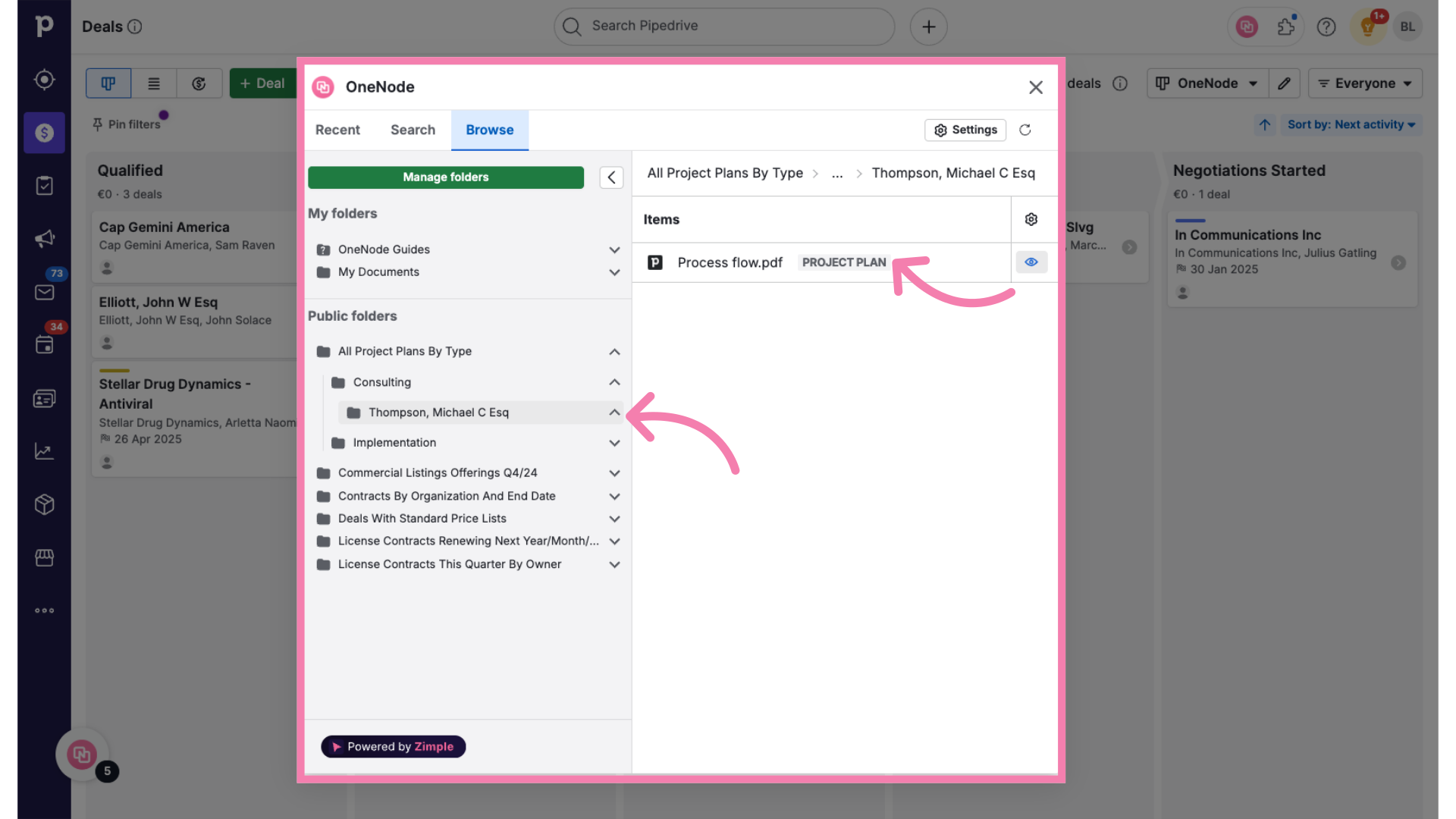Click All Project Plans By Type breadcrumb

point(725,173)
